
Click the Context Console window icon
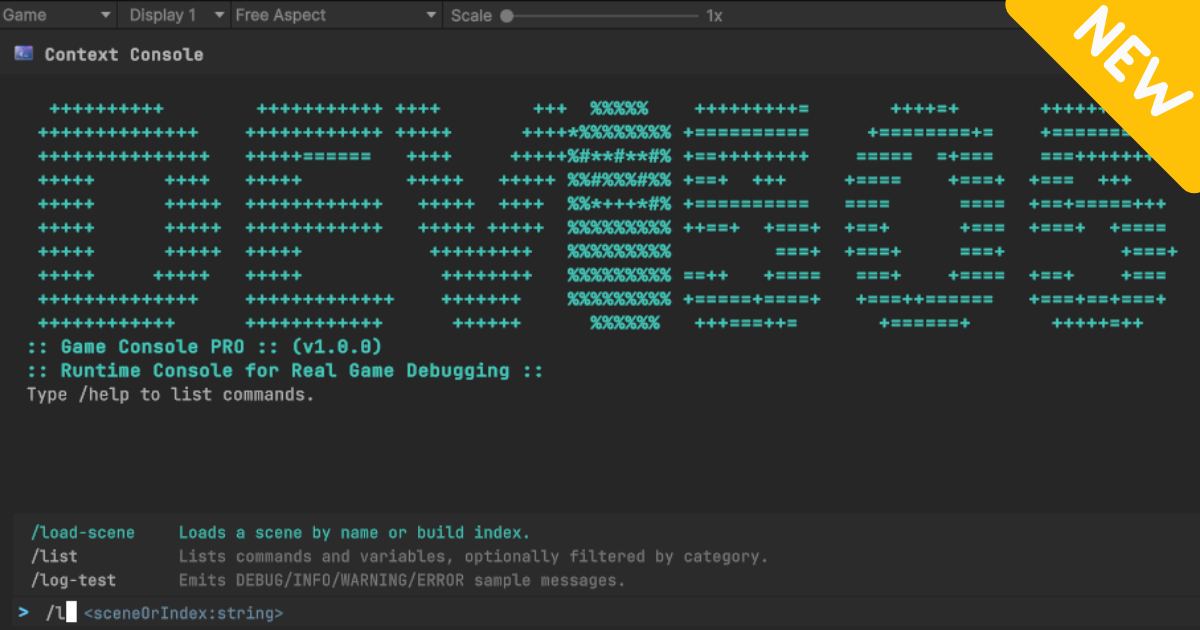click(x=24, y=54)
